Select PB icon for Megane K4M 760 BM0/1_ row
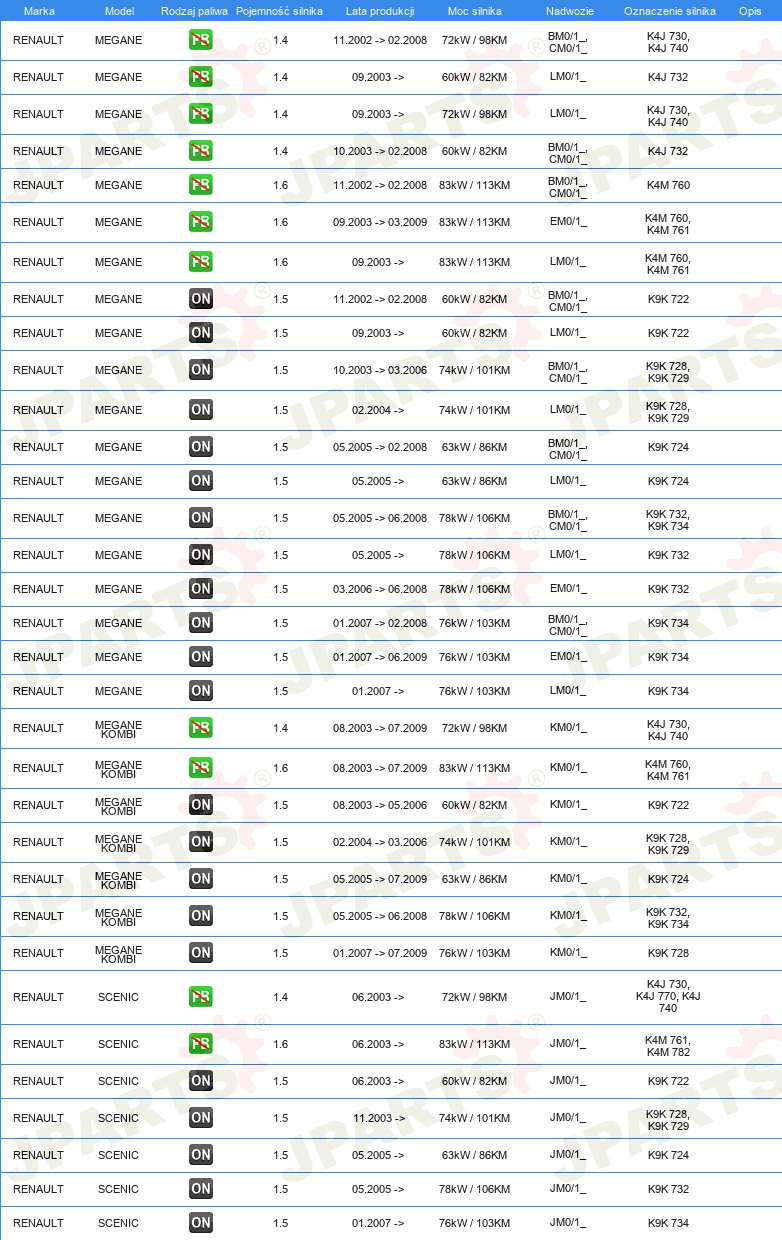This screenshot has width=782, height=1240. pos(201,185)
